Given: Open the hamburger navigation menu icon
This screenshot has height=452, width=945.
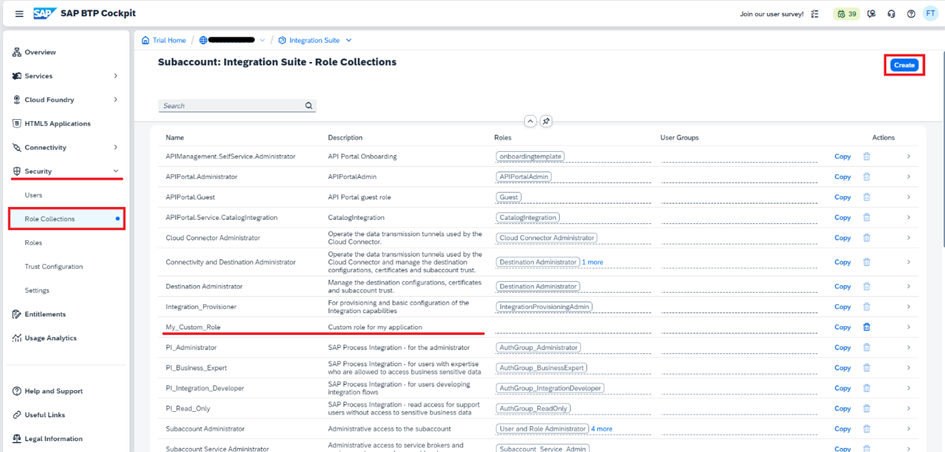Looking at the screenshot, I should coord(19,14).
